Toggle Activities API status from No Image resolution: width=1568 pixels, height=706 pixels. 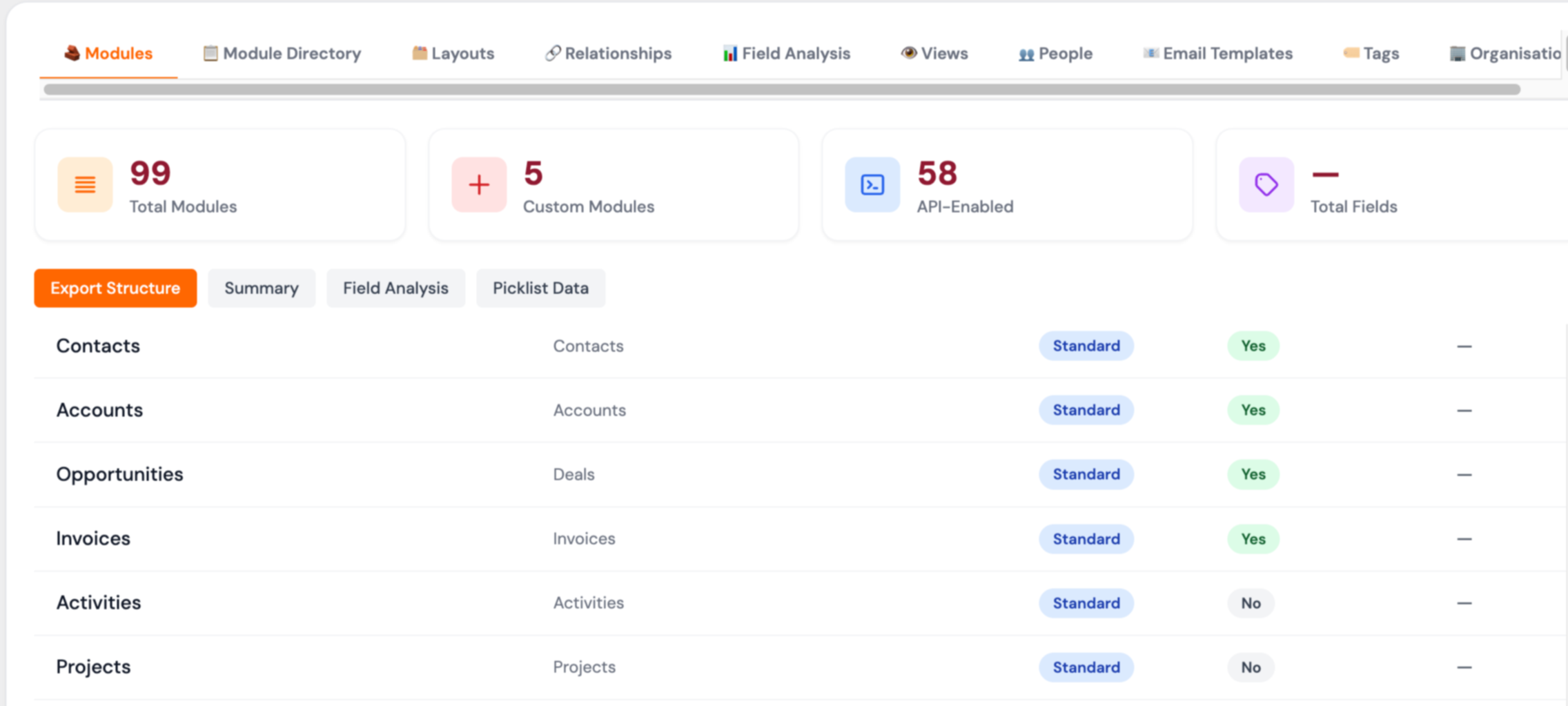tap(1251, 602)
